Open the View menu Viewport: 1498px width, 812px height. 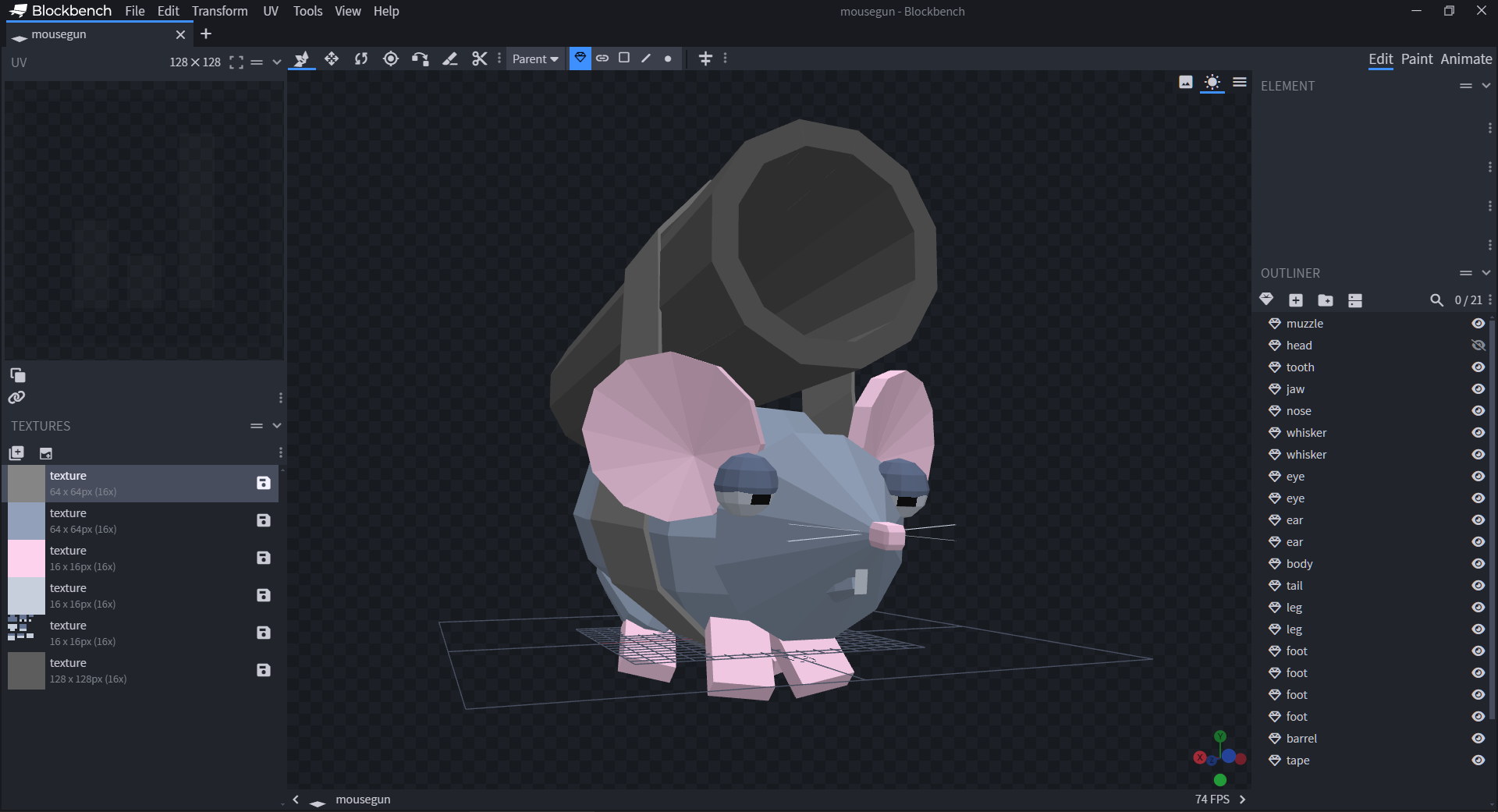click(x=347, y=11)
